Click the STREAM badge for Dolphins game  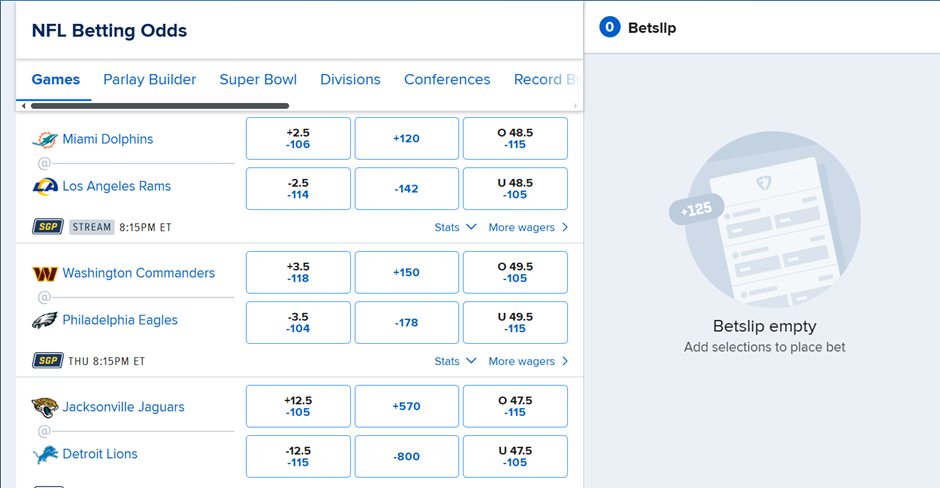coord(92,227)
